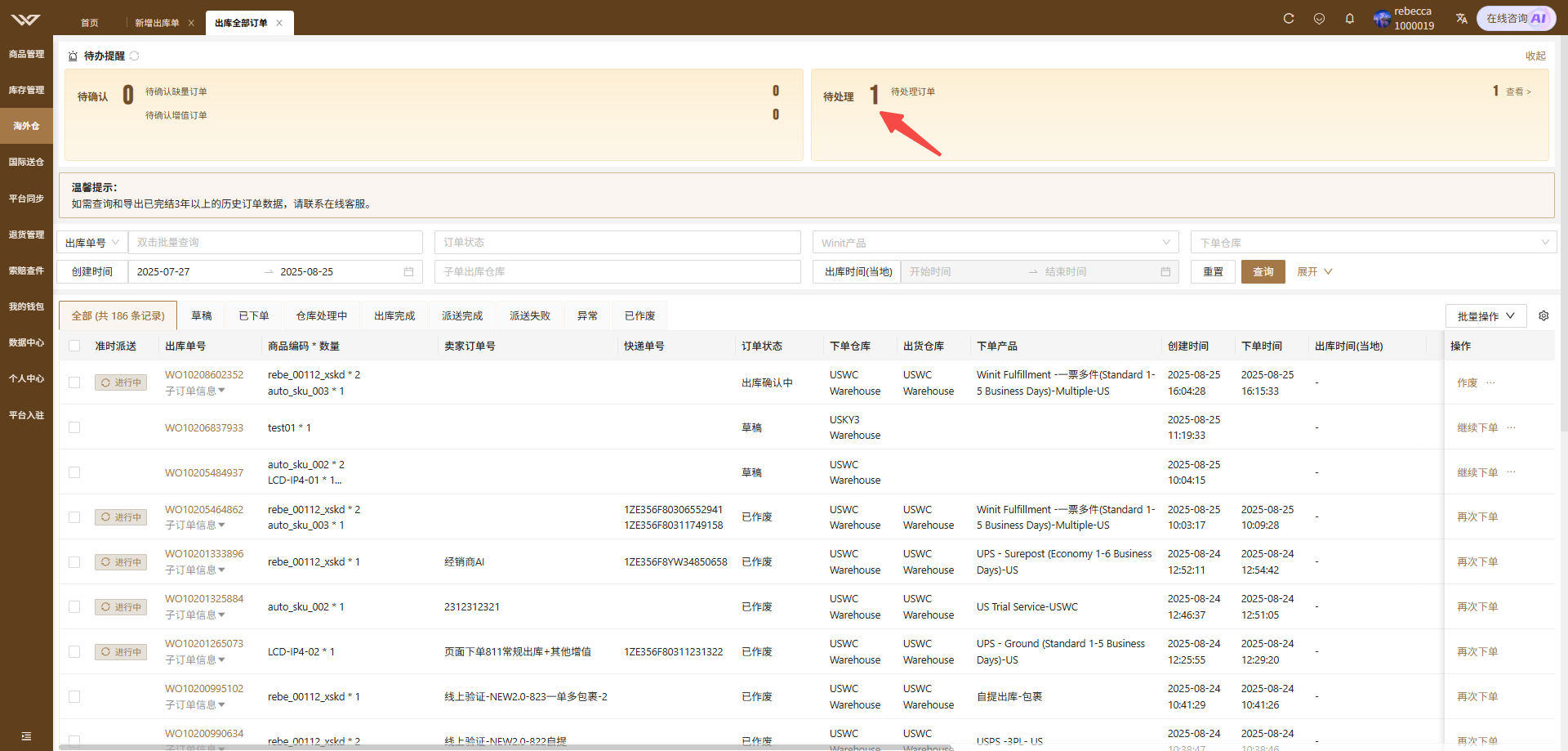
Task: Click the refresh icon in top bar
Action: click(1289, 19)
